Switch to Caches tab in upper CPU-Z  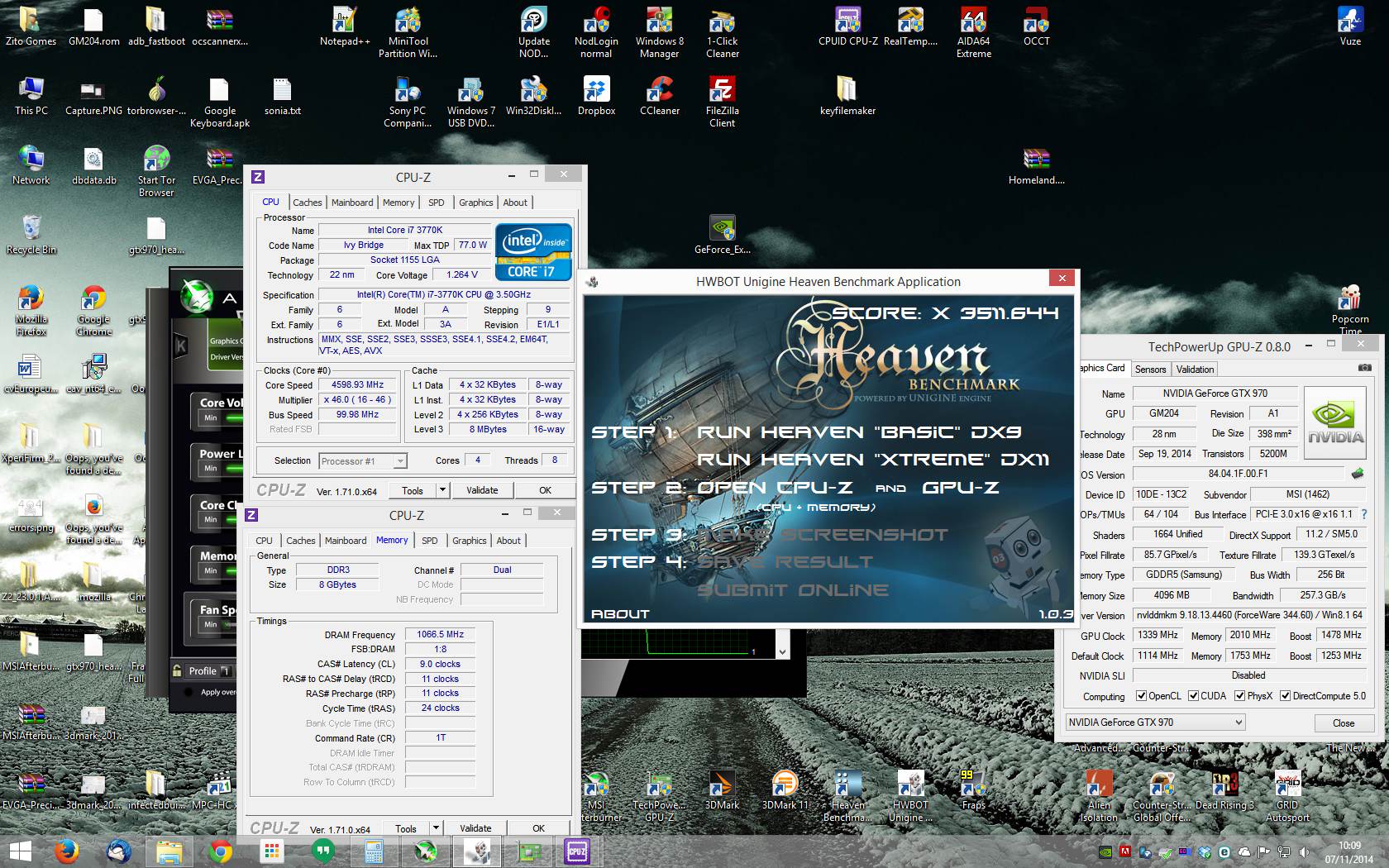click(307, 203)
